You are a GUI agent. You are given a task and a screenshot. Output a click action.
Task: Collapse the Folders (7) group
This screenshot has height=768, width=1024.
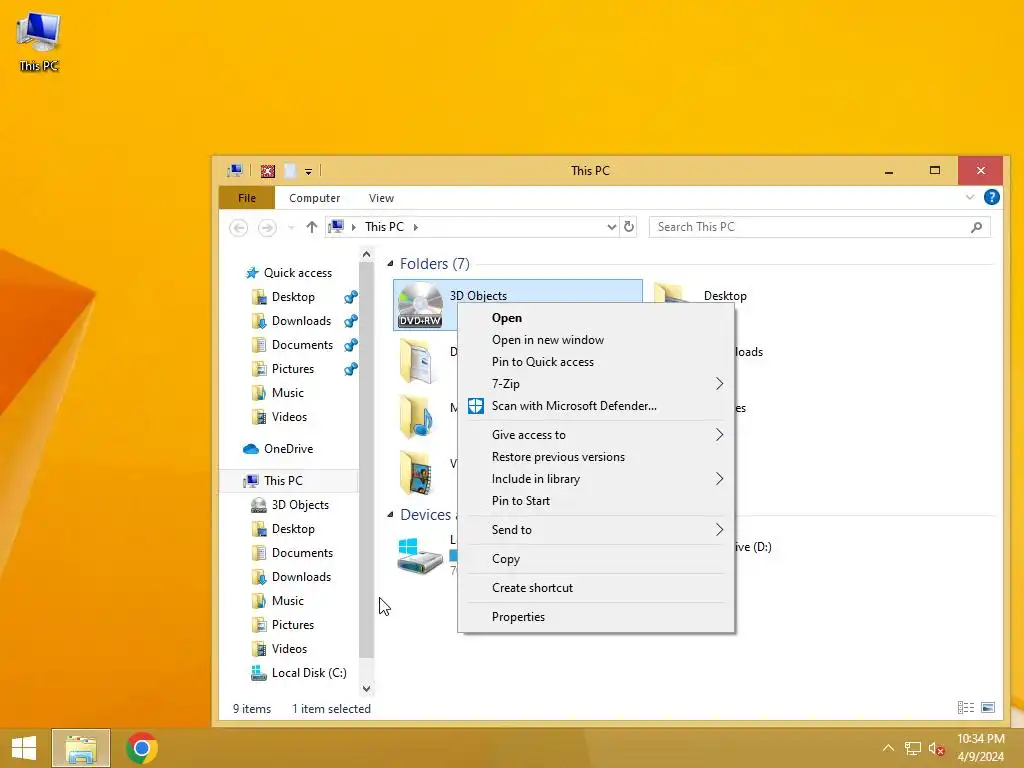tap(390, 263)
